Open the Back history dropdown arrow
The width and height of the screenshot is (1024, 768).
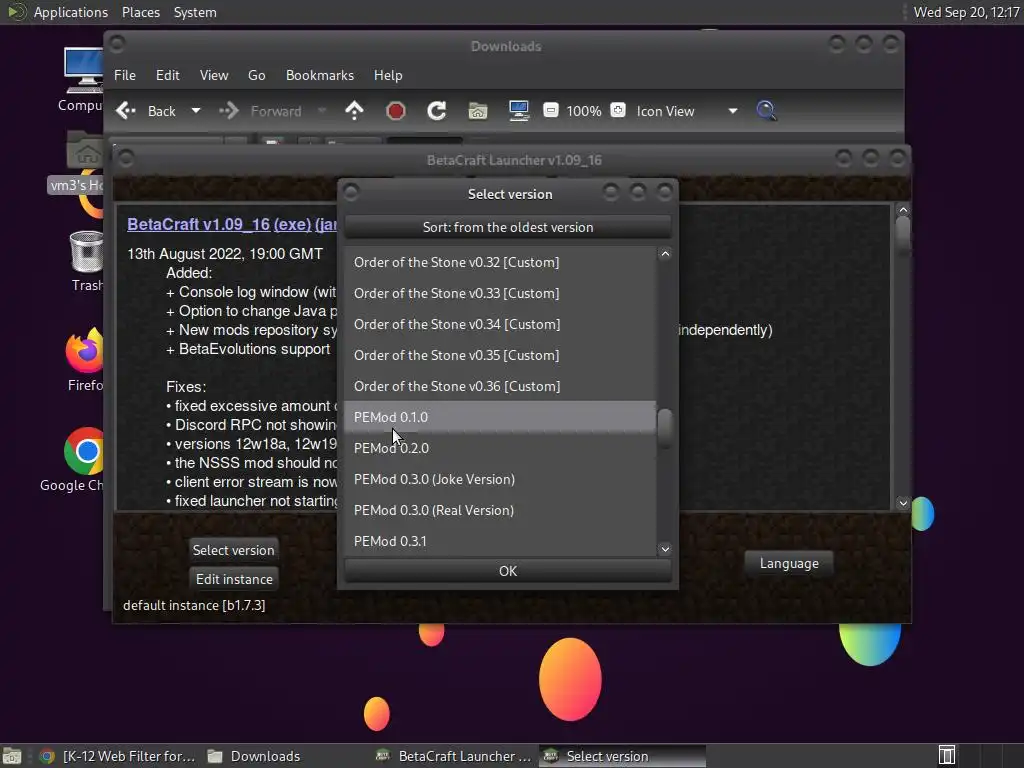tap(195, 111)
